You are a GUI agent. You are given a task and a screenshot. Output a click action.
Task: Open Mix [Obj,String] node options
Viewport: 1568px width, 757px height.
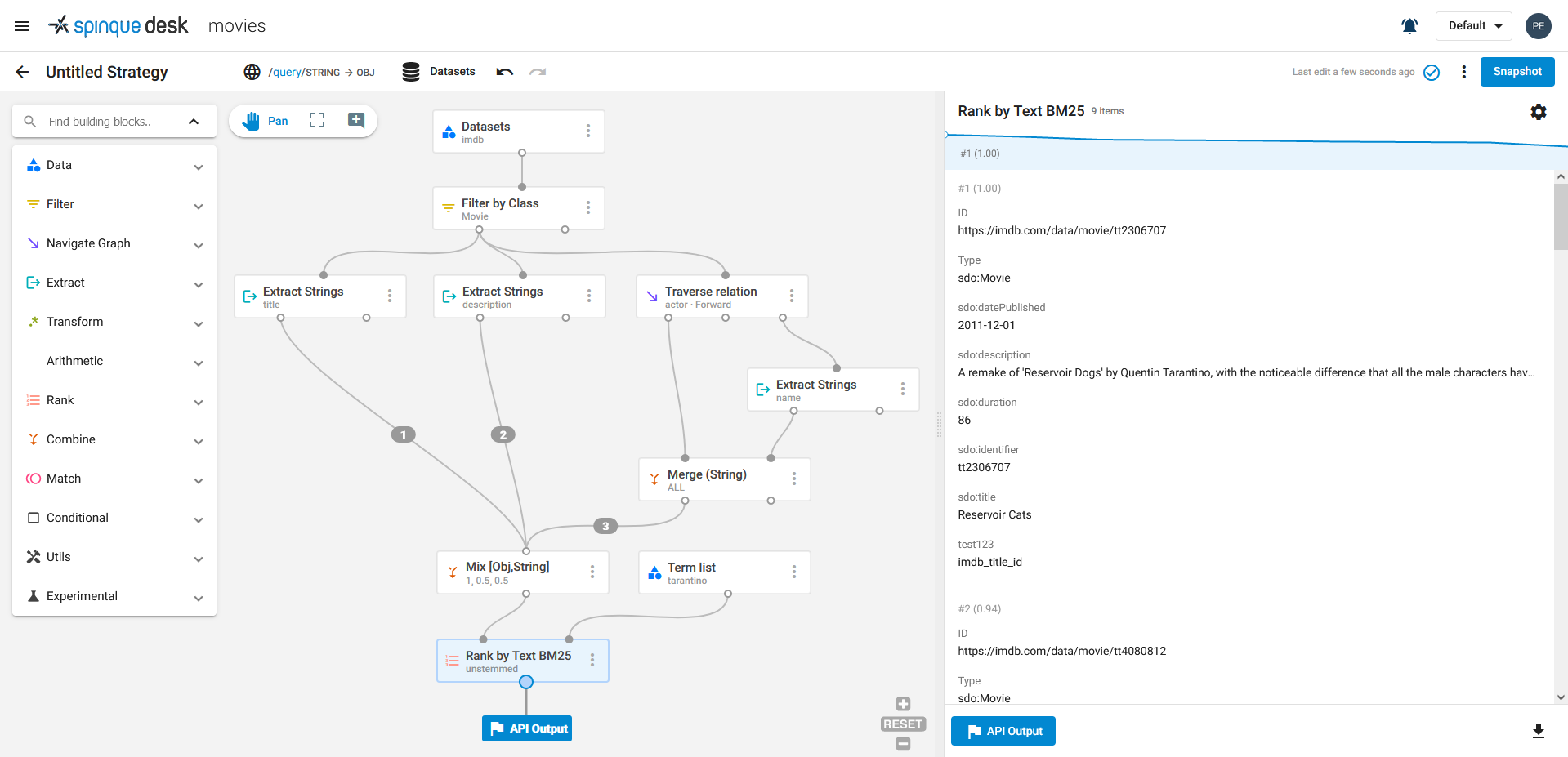(592, 572)
